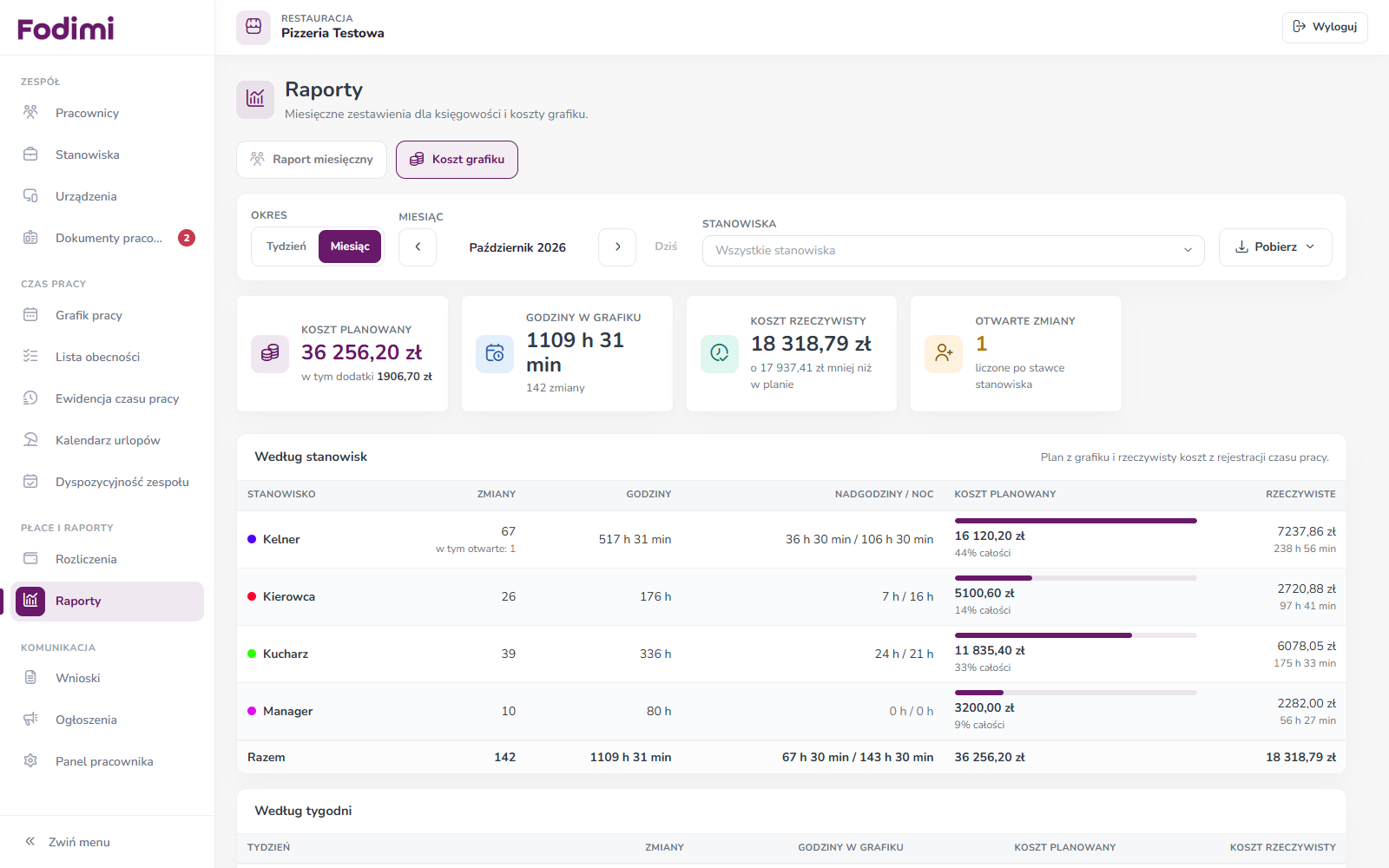This screenshot has width=1389, height=868.
Task: Click the Fodimi logo
Action: click(x=66, y=29)
